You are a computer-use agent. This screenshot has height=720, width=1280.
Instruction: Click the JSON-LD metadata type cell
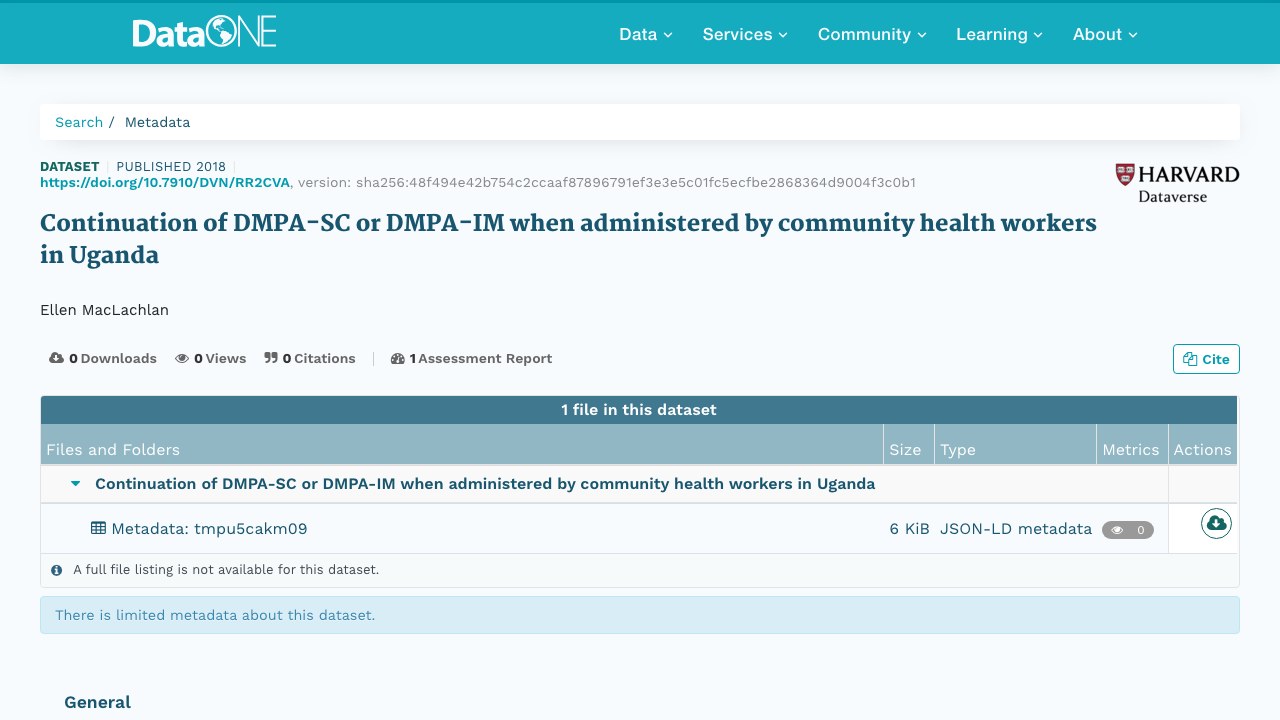[x=1016, y=528]
